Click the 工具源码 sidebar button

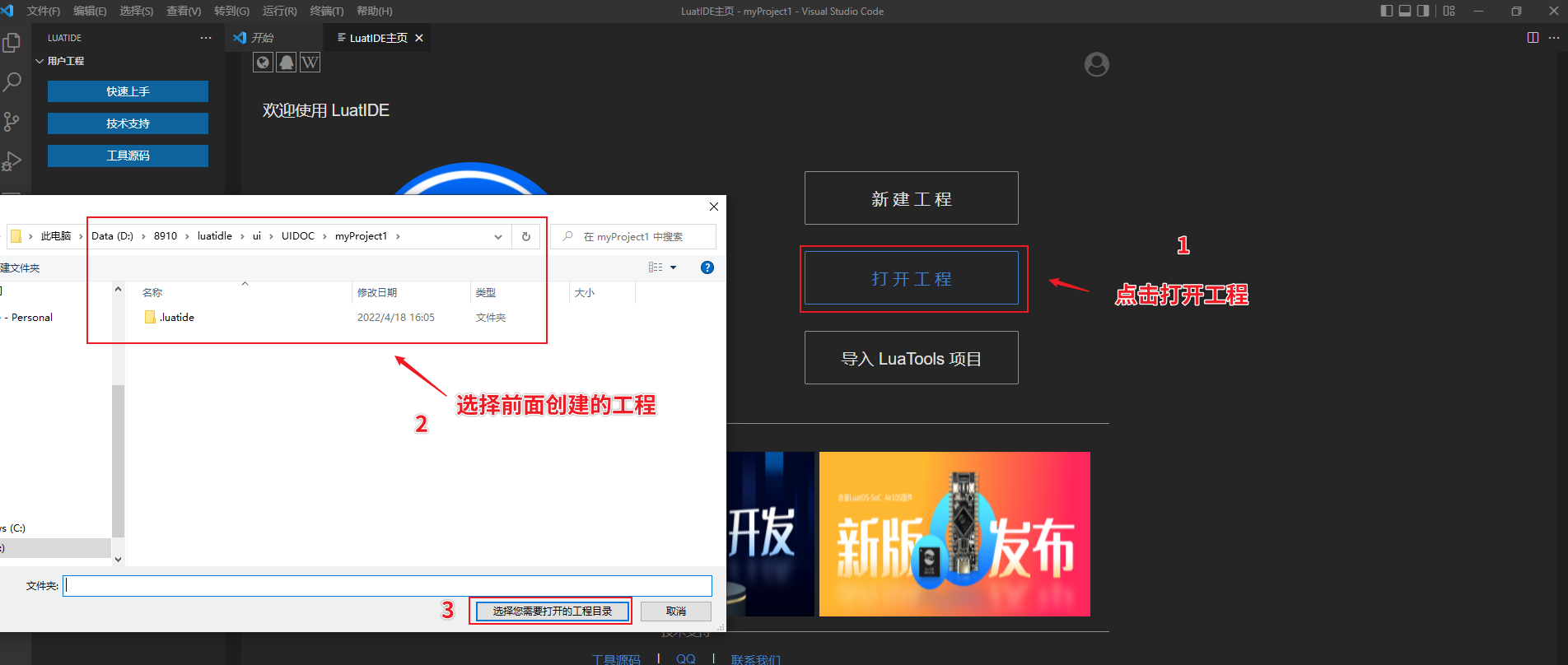point(128,156)
